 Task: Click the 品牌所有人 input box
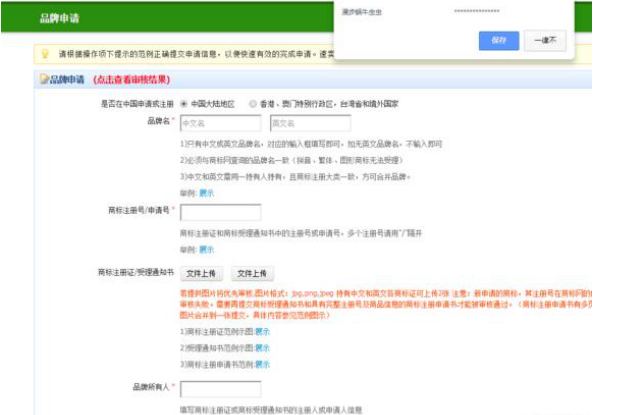coord(221,389)
